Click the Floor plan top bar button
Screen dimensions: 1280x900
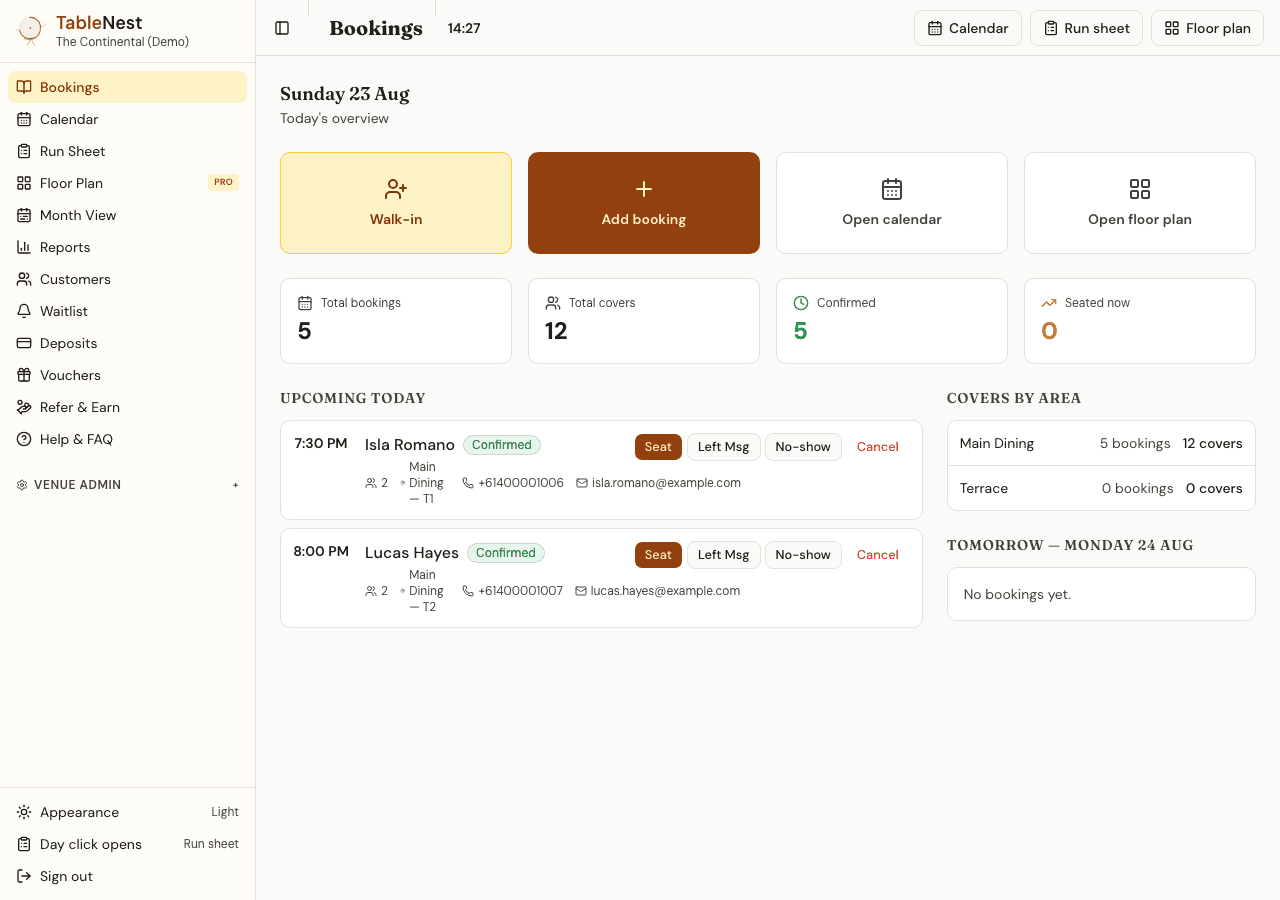(x=1208, y=28)
